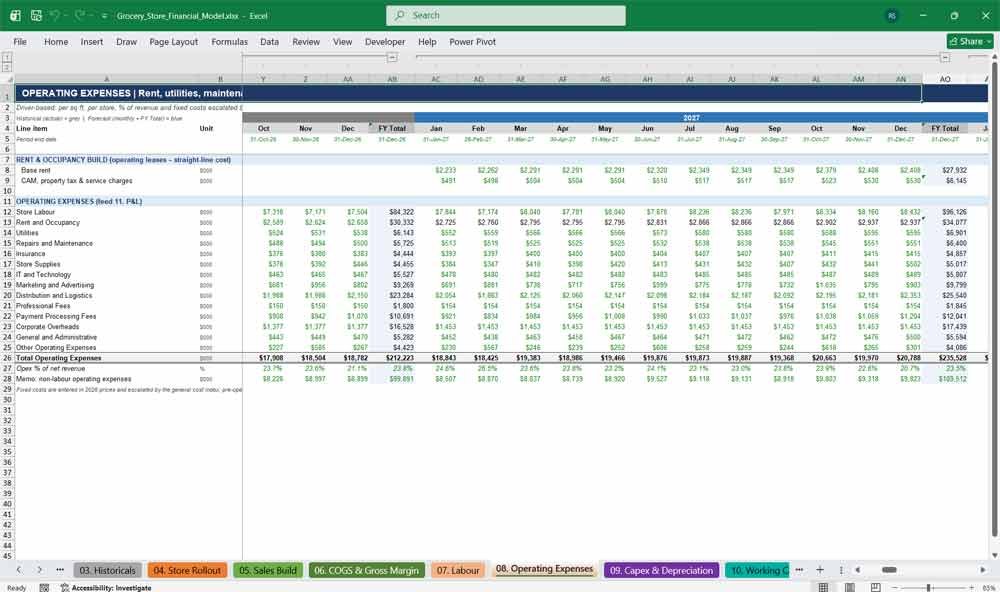Click vertical scrollbar up arrow
The width and height of the screenshot is (1000, 592).
tap(994, 57)
